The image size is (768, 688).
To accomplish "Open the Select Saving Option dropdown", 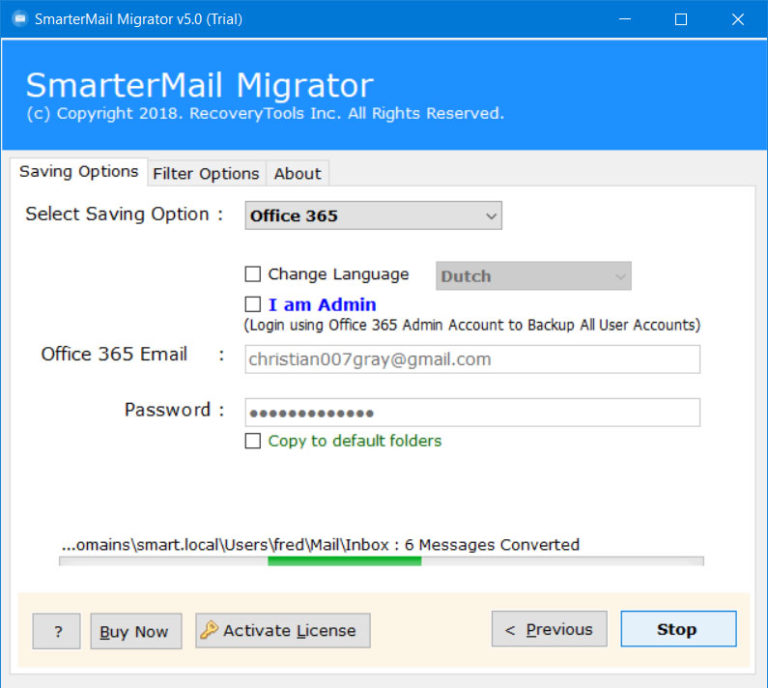I will [x=373, y=215].
